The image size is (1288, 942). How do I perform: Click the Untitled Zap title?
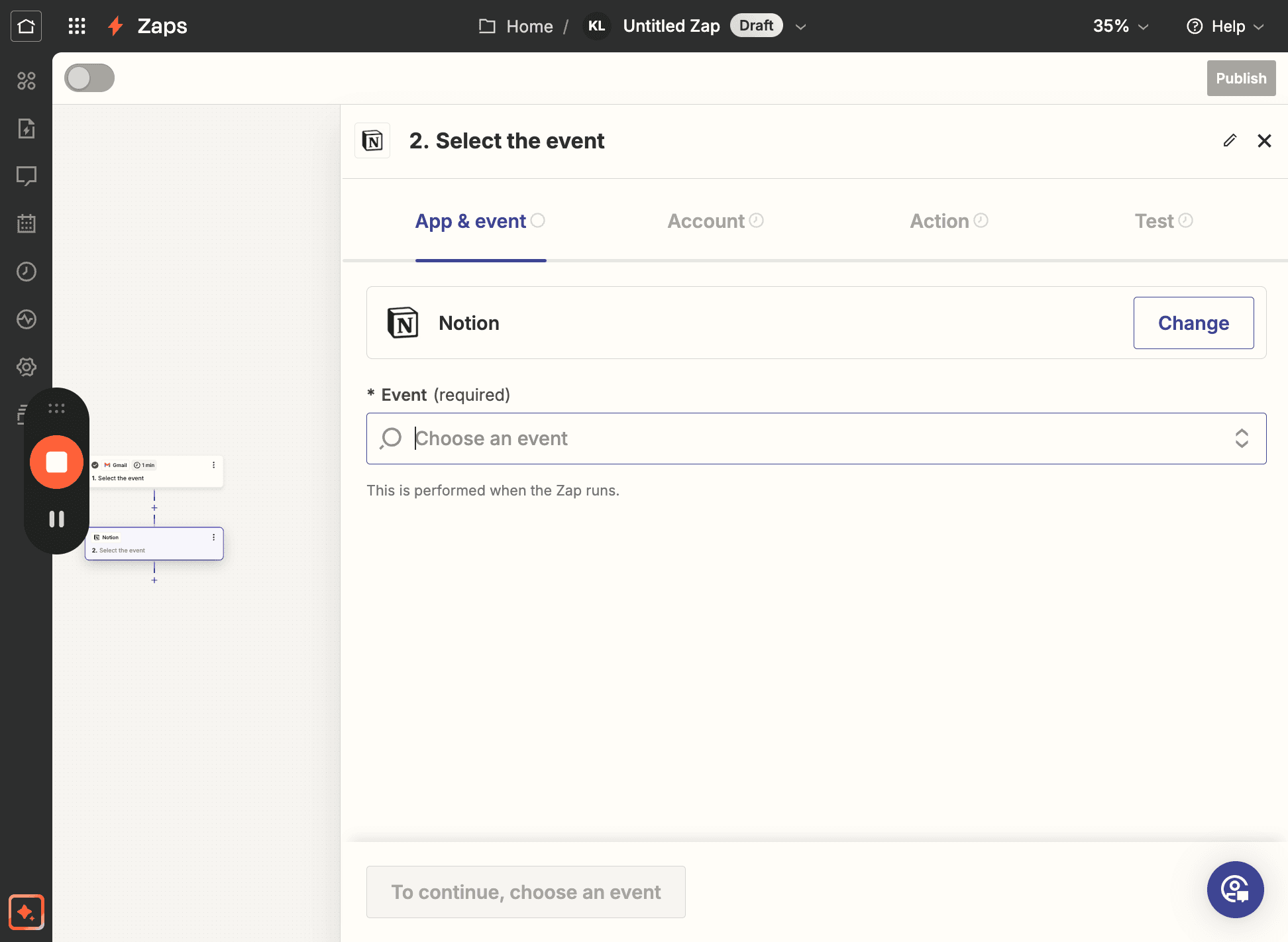tap(671, 26)
